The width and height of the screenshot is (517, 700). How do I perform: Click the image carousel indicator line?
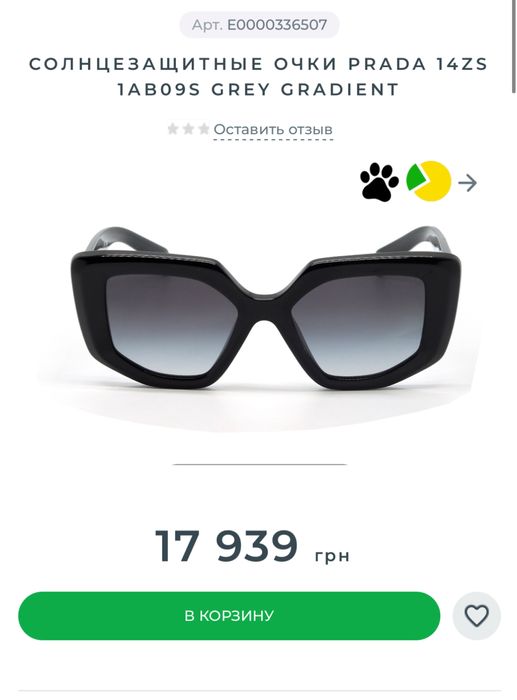pyautogui.click(x=259, y=464)
